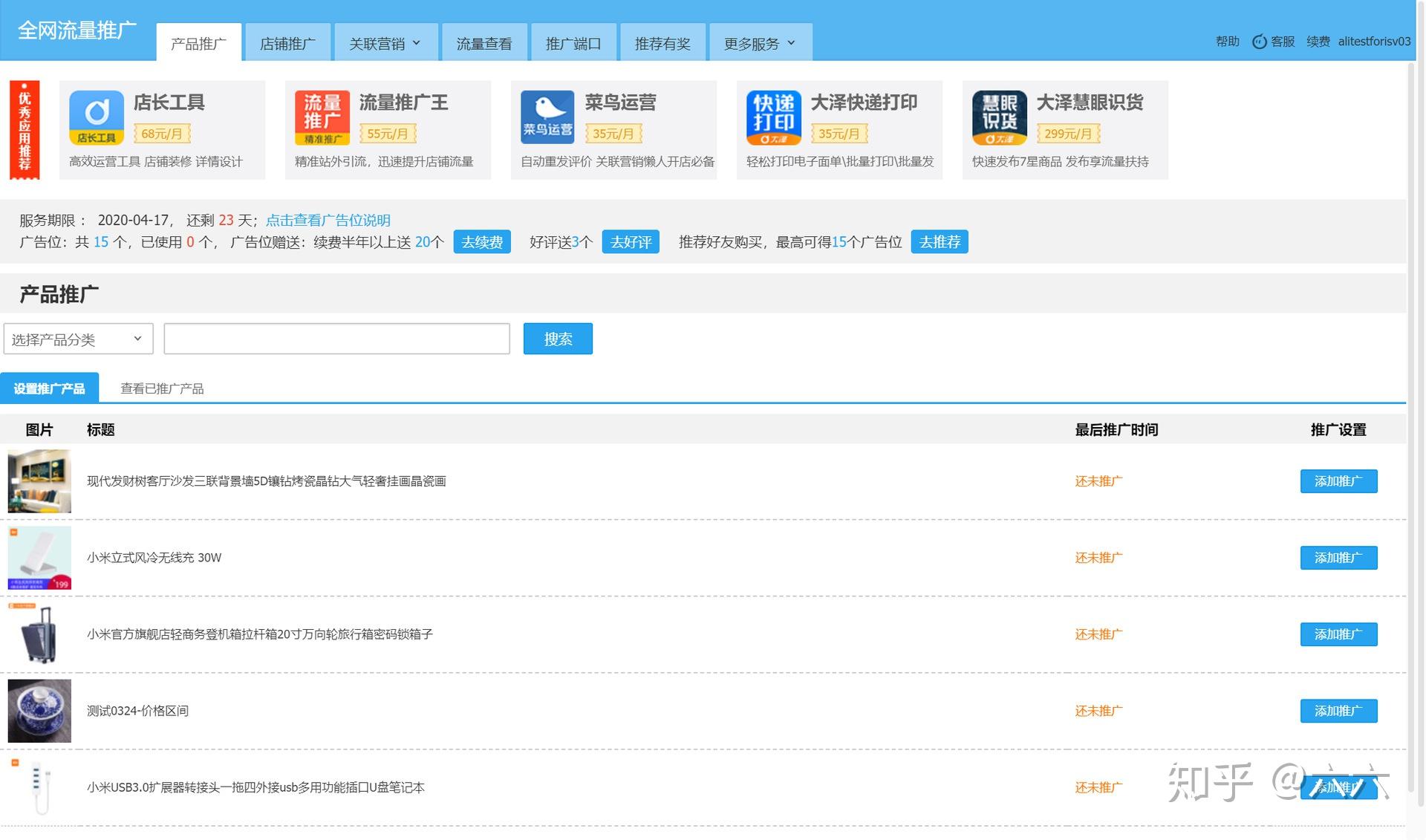Click 添加推广 for 现代发财树 painting
This screenshot has width=1426, height=840.
click(x=1338, y=481)
